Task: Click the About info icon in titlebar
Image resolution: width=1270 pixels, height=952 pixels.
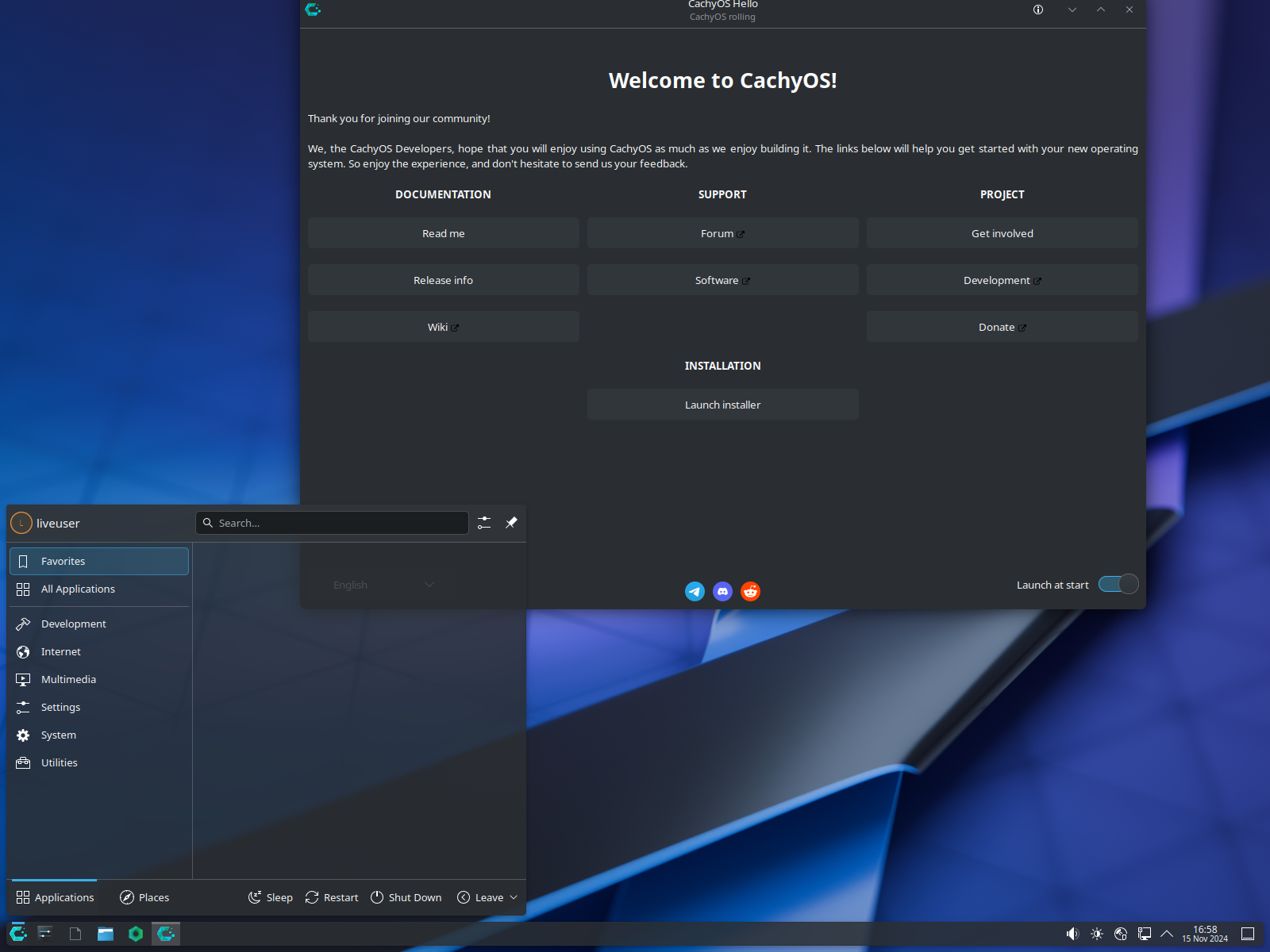Action: [x=1038, y=10]
